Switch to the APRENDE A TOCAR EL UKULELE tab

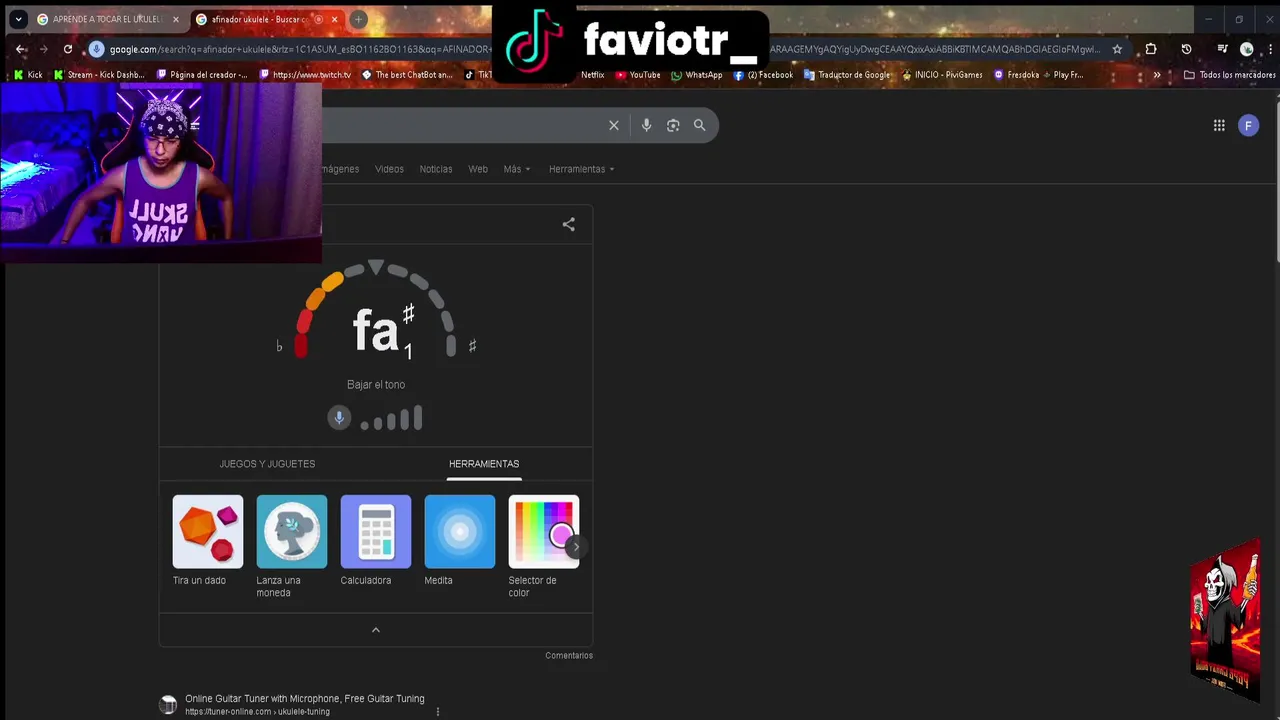point(105,19)
